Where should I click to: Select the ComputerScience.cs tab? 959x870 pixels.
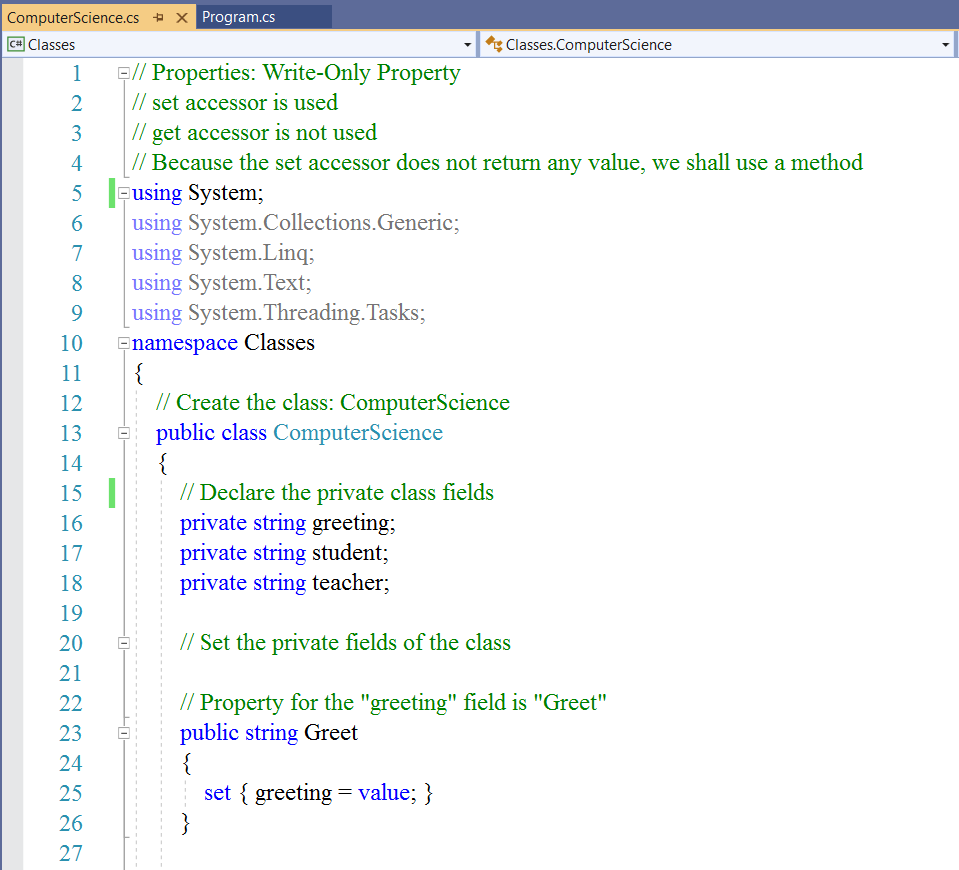point(73,18)
